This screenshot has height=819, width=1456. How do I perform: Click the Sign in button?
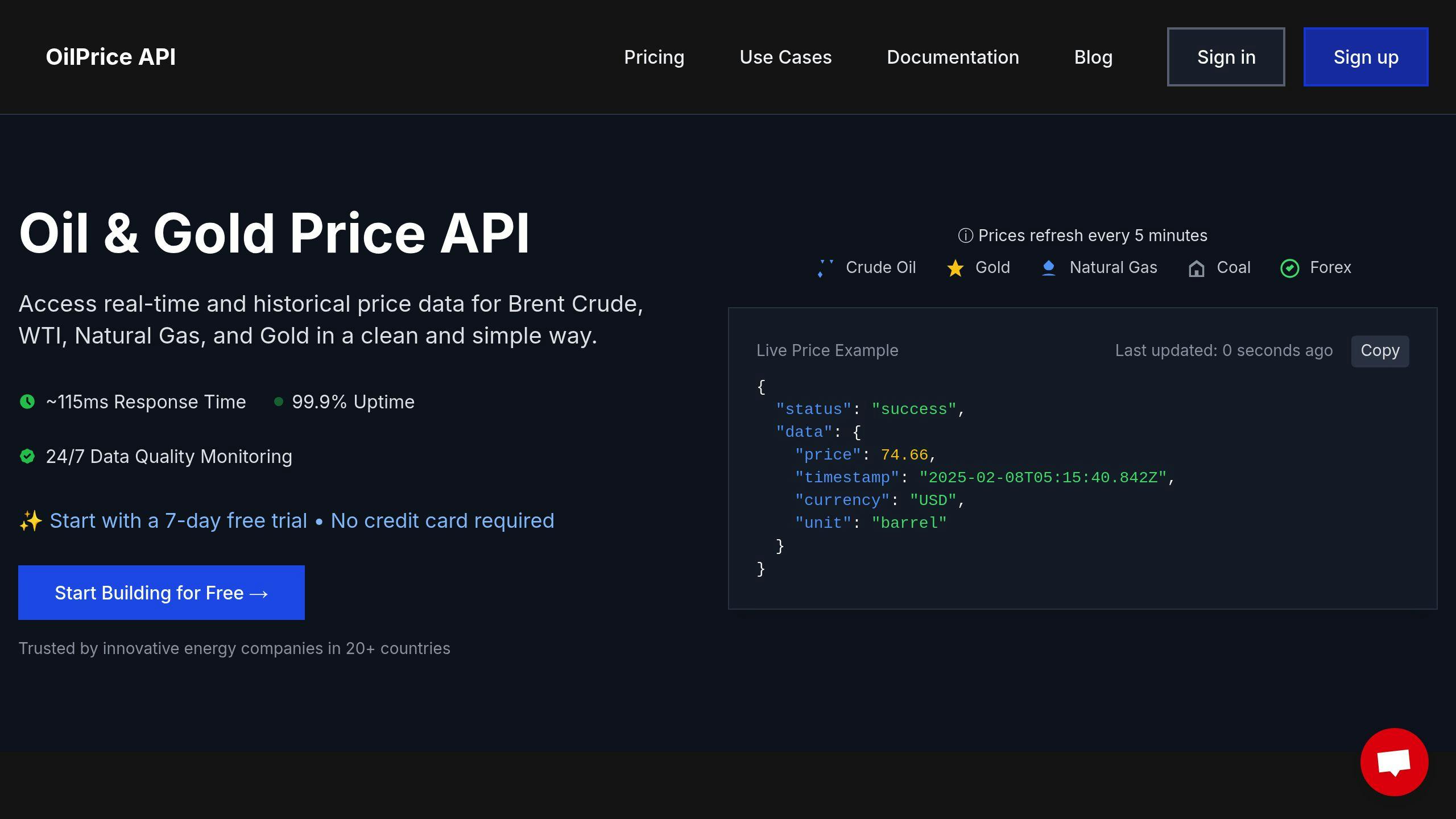(1226, 57)
